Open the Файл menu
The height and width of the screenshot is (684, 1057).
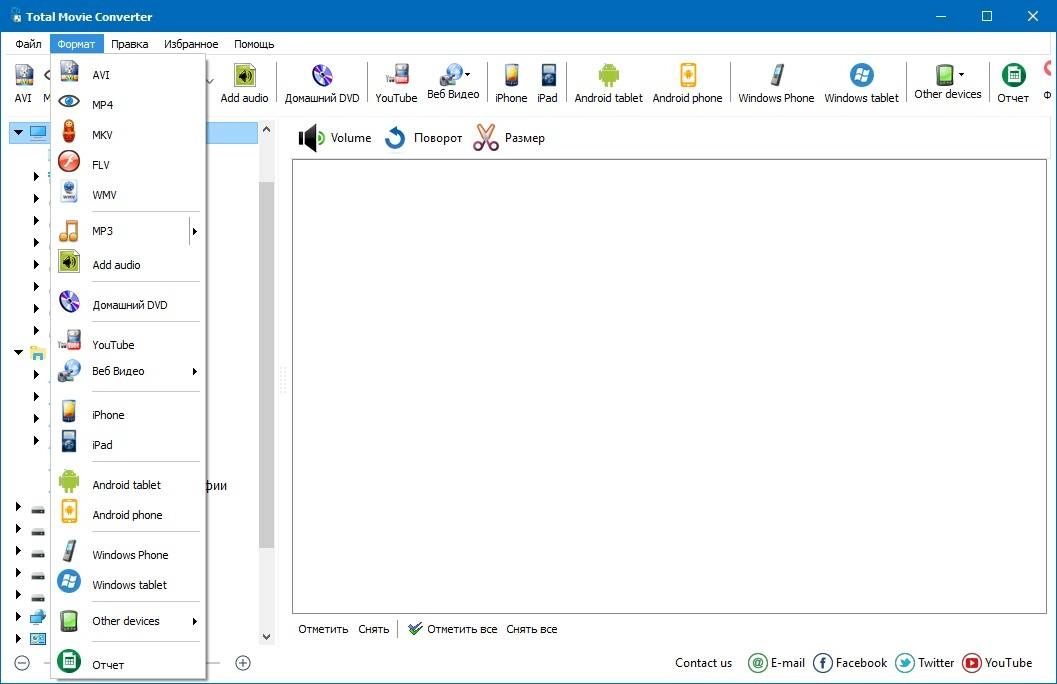(x=28, y=44)
